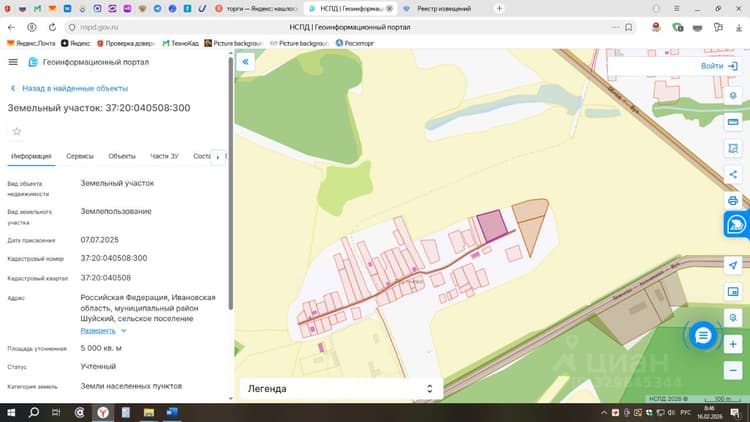Open Росэлторг bookmark

click(x=354, y=43)
